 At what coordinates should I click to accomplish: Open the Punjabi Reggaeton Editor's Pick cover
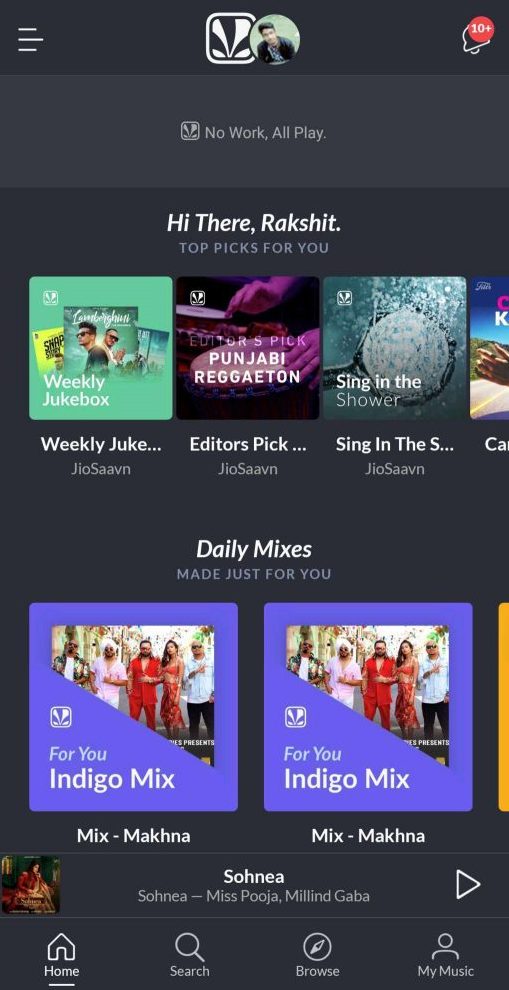tap(248, 348)
